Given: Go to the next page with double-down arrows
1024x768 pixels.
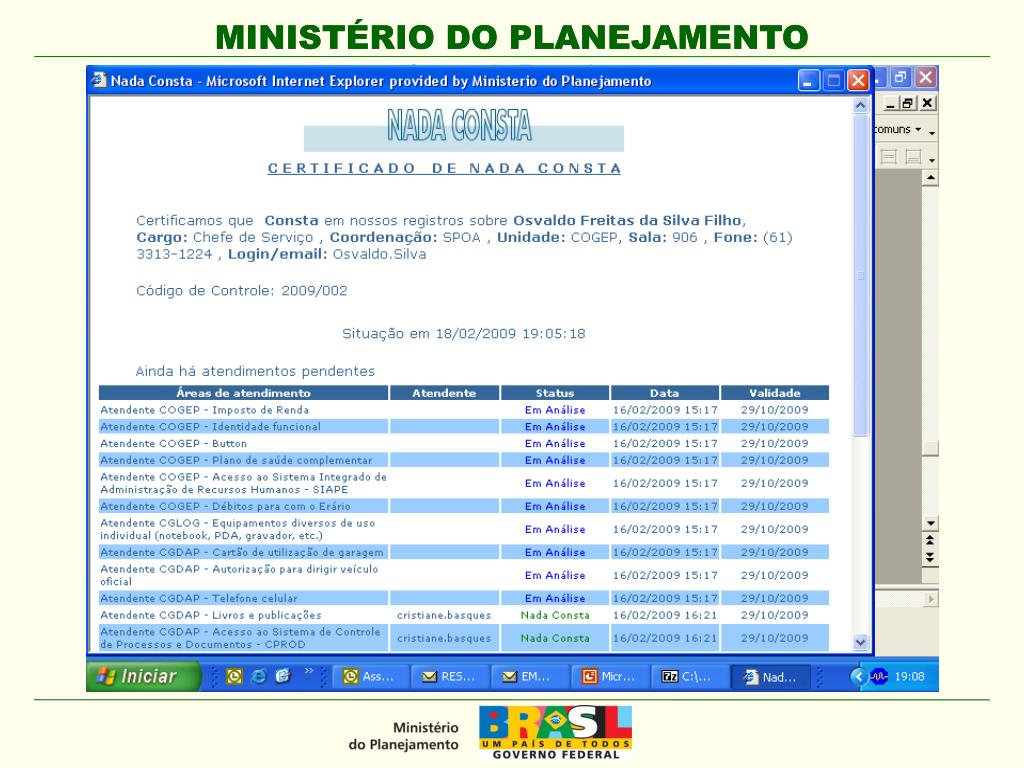Looking at the screenshot, I should 930,558.
